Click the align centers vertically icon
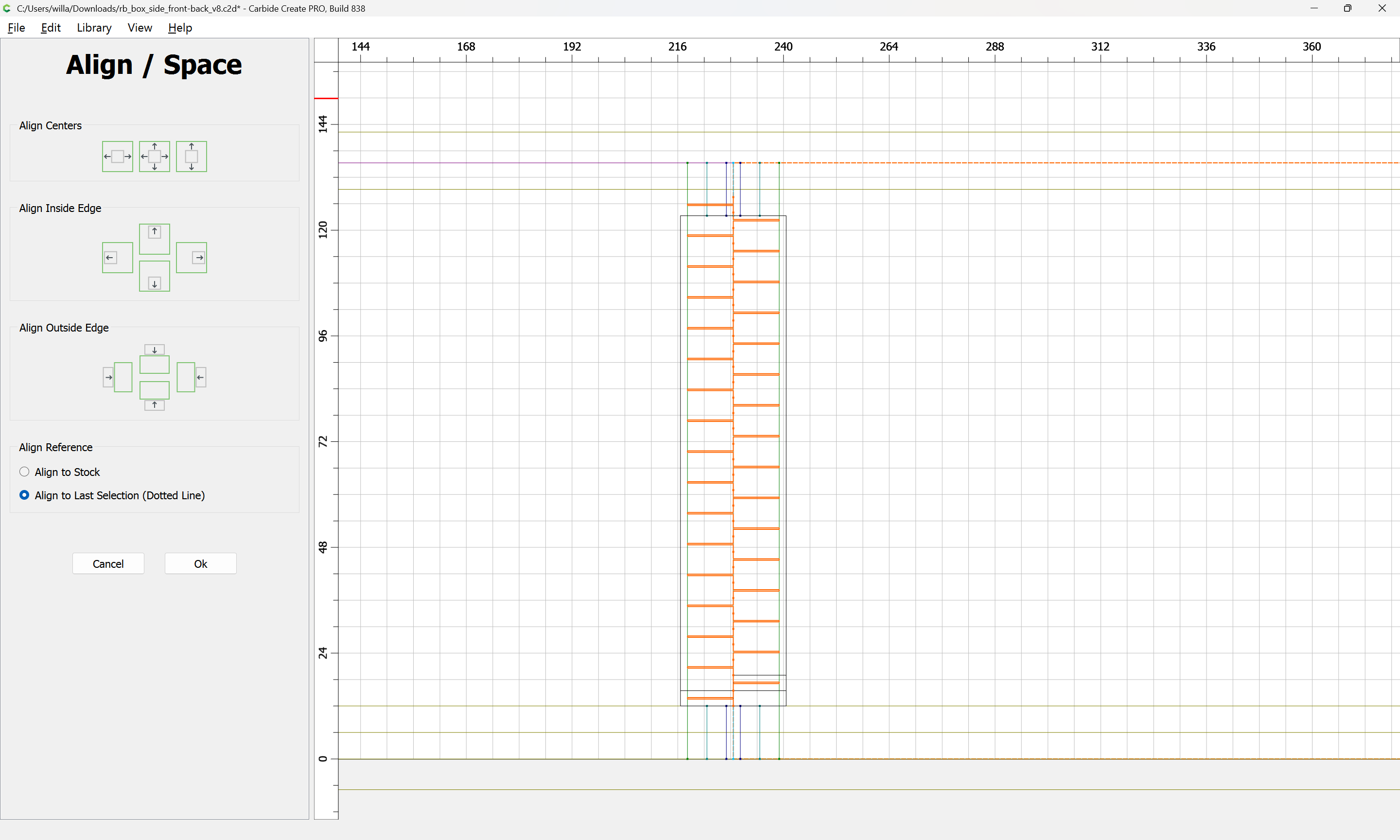 (x=191, y=156)
